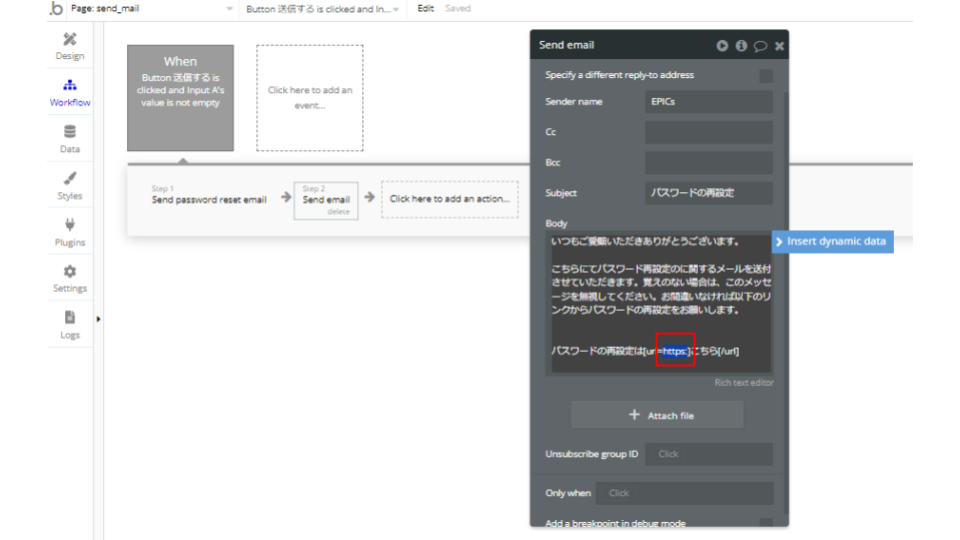This screenshot has width=960, height=540.
Task: Delete the Step 2 Send email action
Action: pyautogui.click(x=338, y=212)
